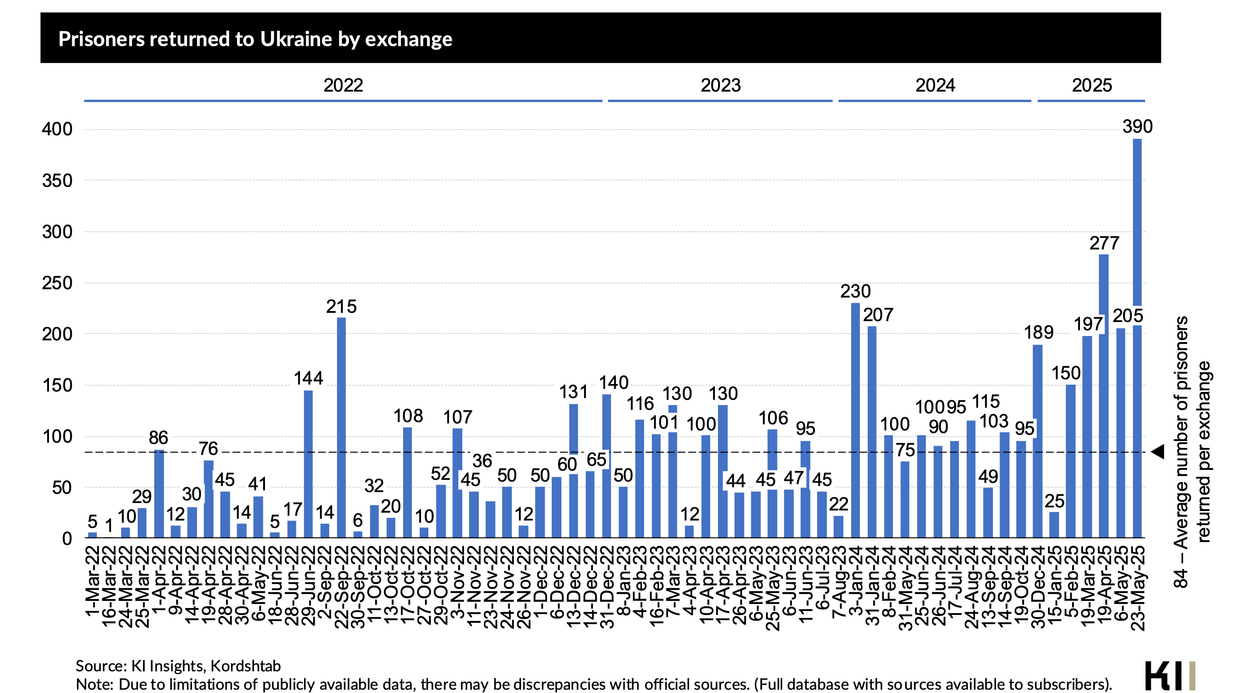Viewport: 1240px width, 693px height.
Task: Click the 2023 year header label
Action: pos(720,85)
